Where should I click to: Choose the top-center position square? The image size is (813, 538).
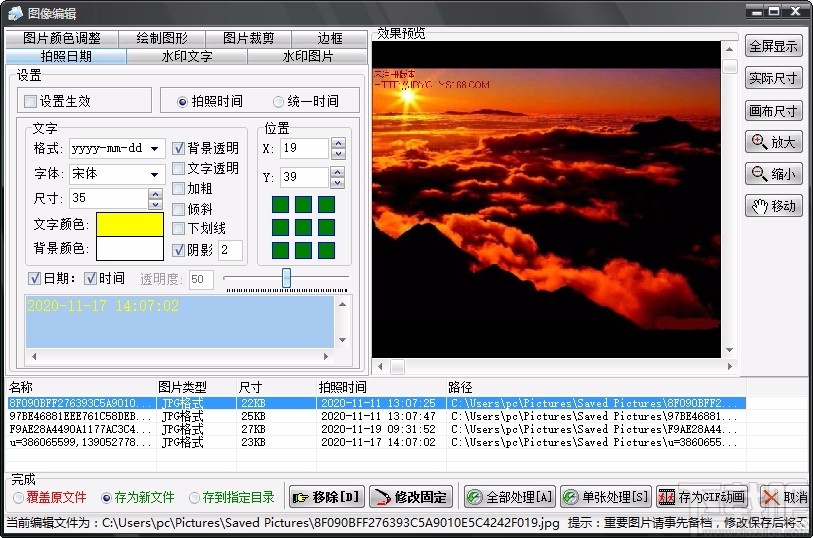303,205
